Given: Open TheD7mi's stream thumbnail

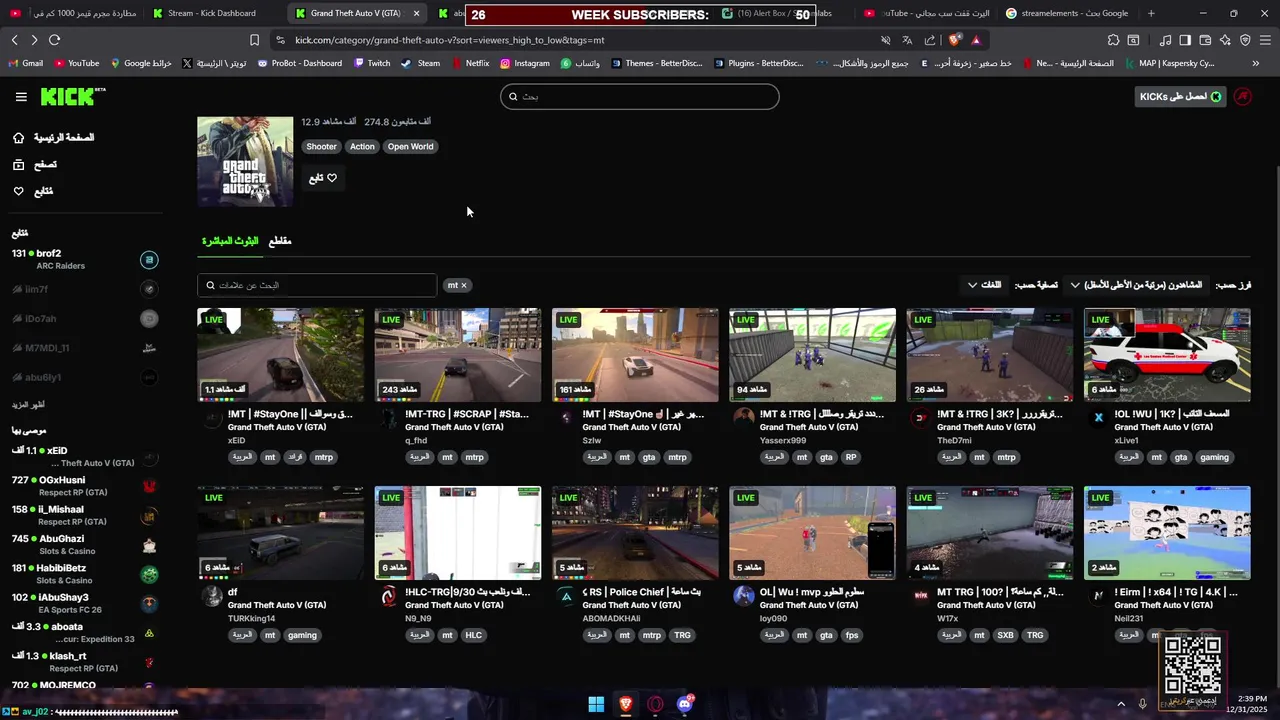Looking at the screenshot, I should 990,355.
